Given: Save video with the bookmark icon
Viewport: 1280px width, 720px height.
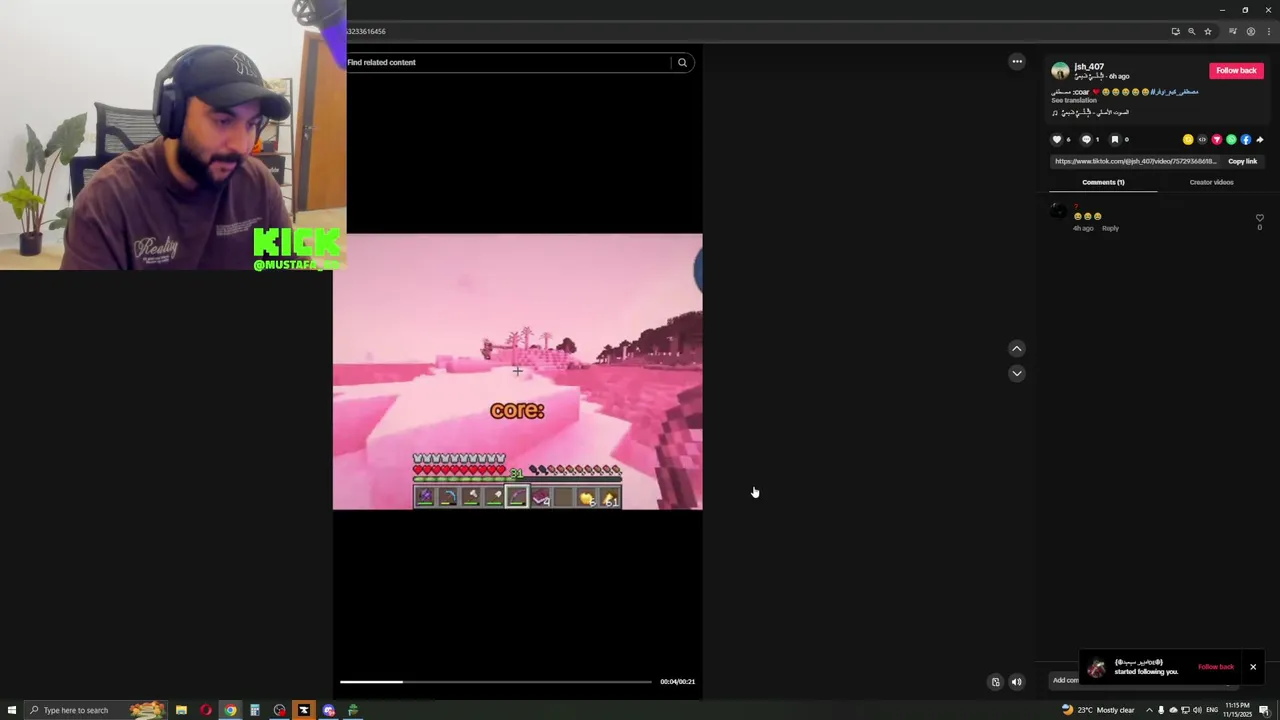Looking at the screenshot, I should coord(1115,140).
